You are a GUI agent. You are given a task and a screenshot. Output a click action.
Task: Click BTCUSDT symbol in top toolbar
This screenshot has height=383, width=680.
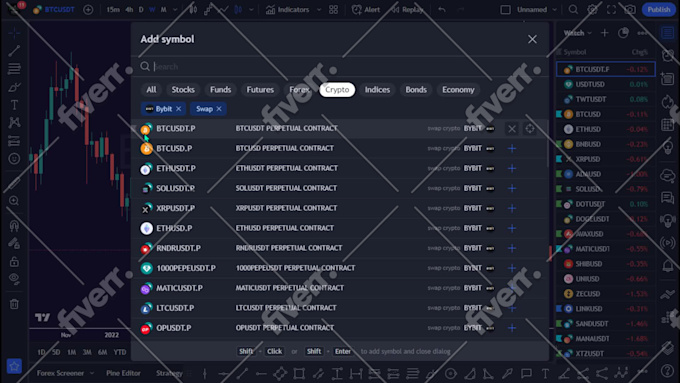coord(54,10)
